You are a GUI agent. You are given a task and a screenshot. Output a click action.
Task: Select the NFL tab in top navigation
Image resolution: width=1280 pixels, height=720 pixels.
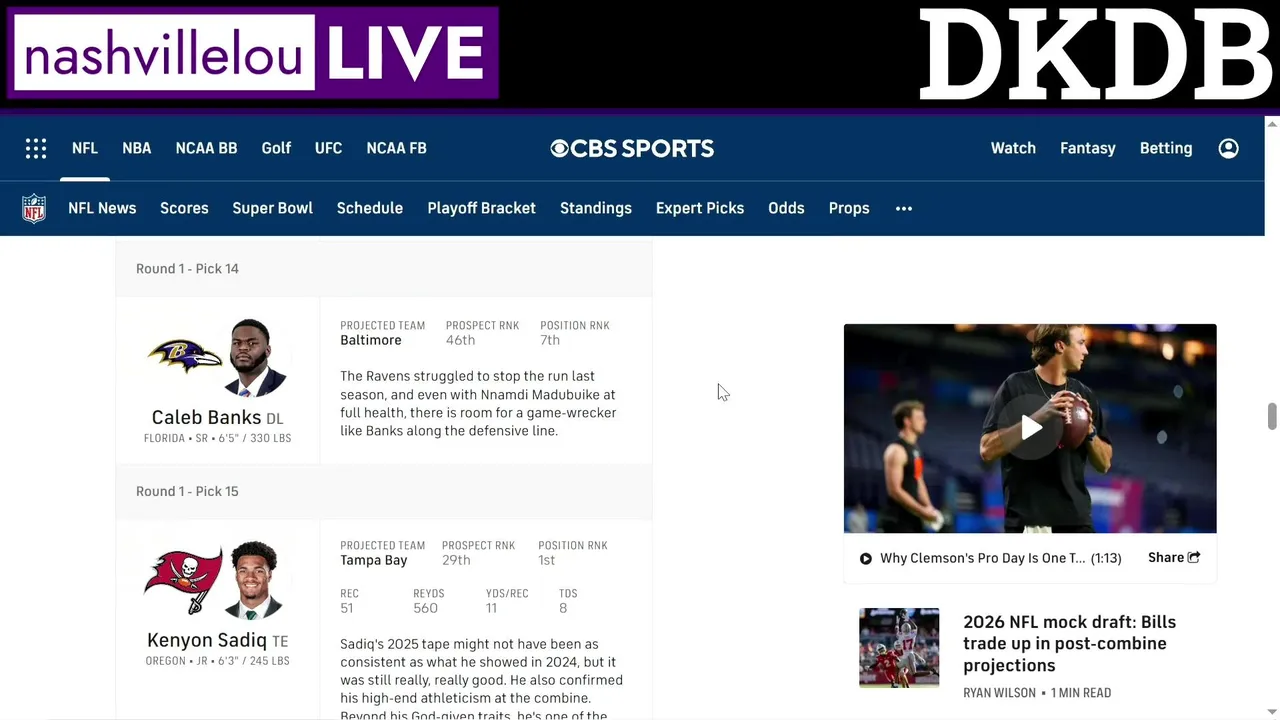(x=85, y=148)
